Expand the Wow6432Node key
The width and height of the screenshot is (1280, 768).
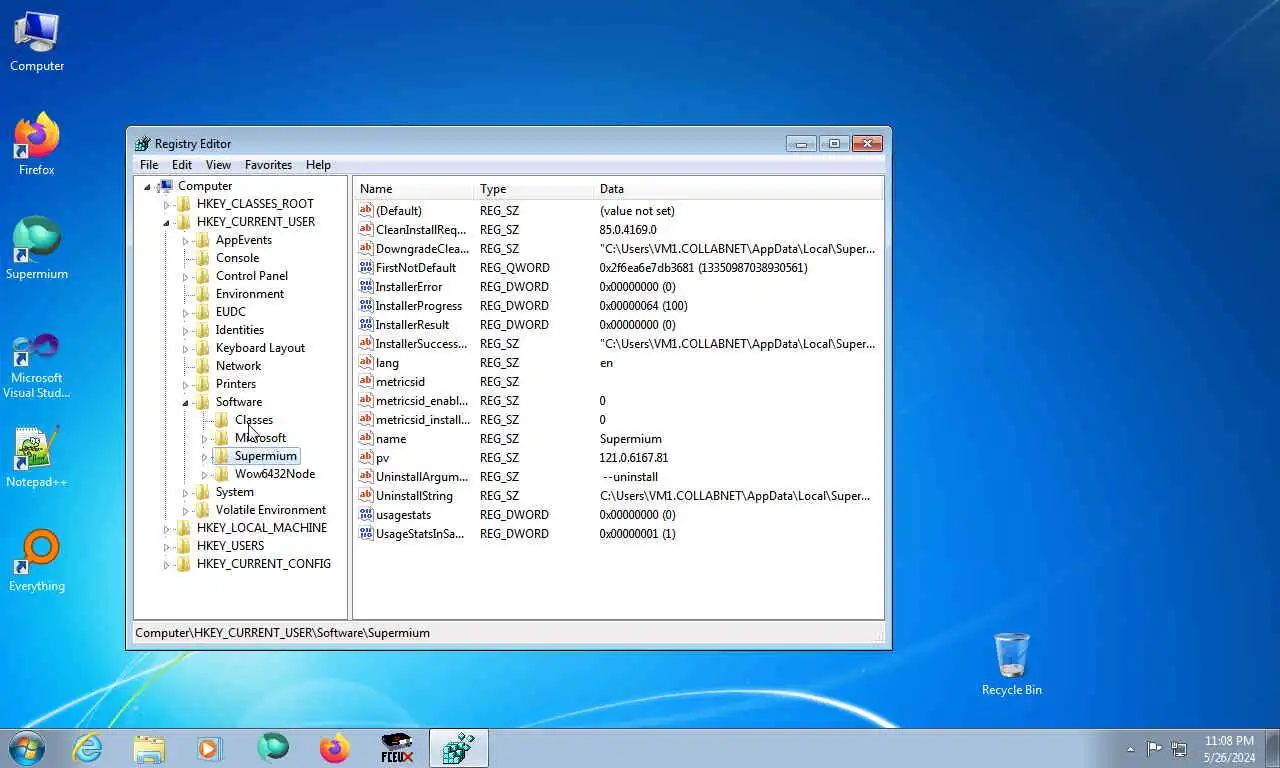click(204, 474)
